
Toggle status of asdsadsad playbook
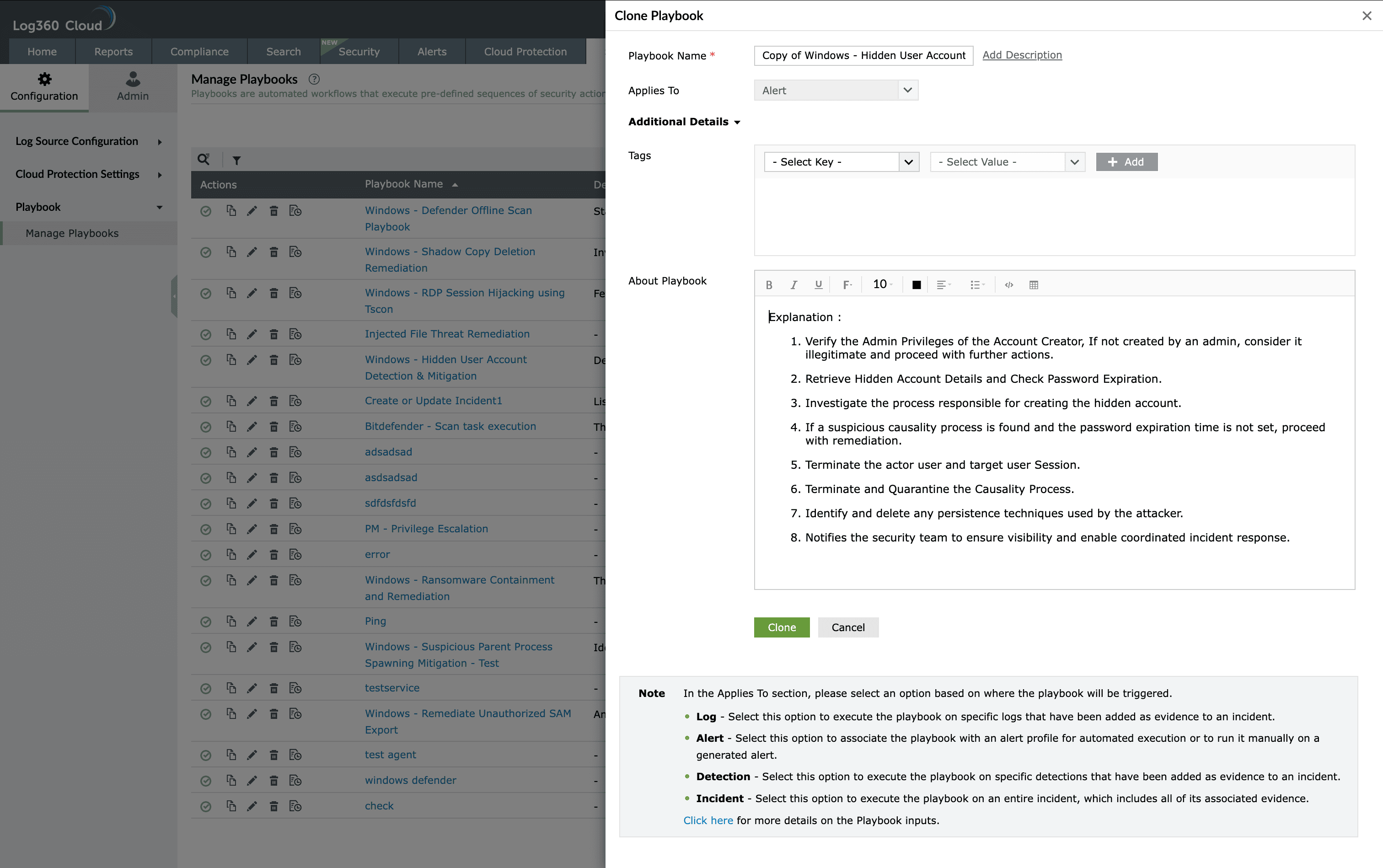click(x=205, y=478)
